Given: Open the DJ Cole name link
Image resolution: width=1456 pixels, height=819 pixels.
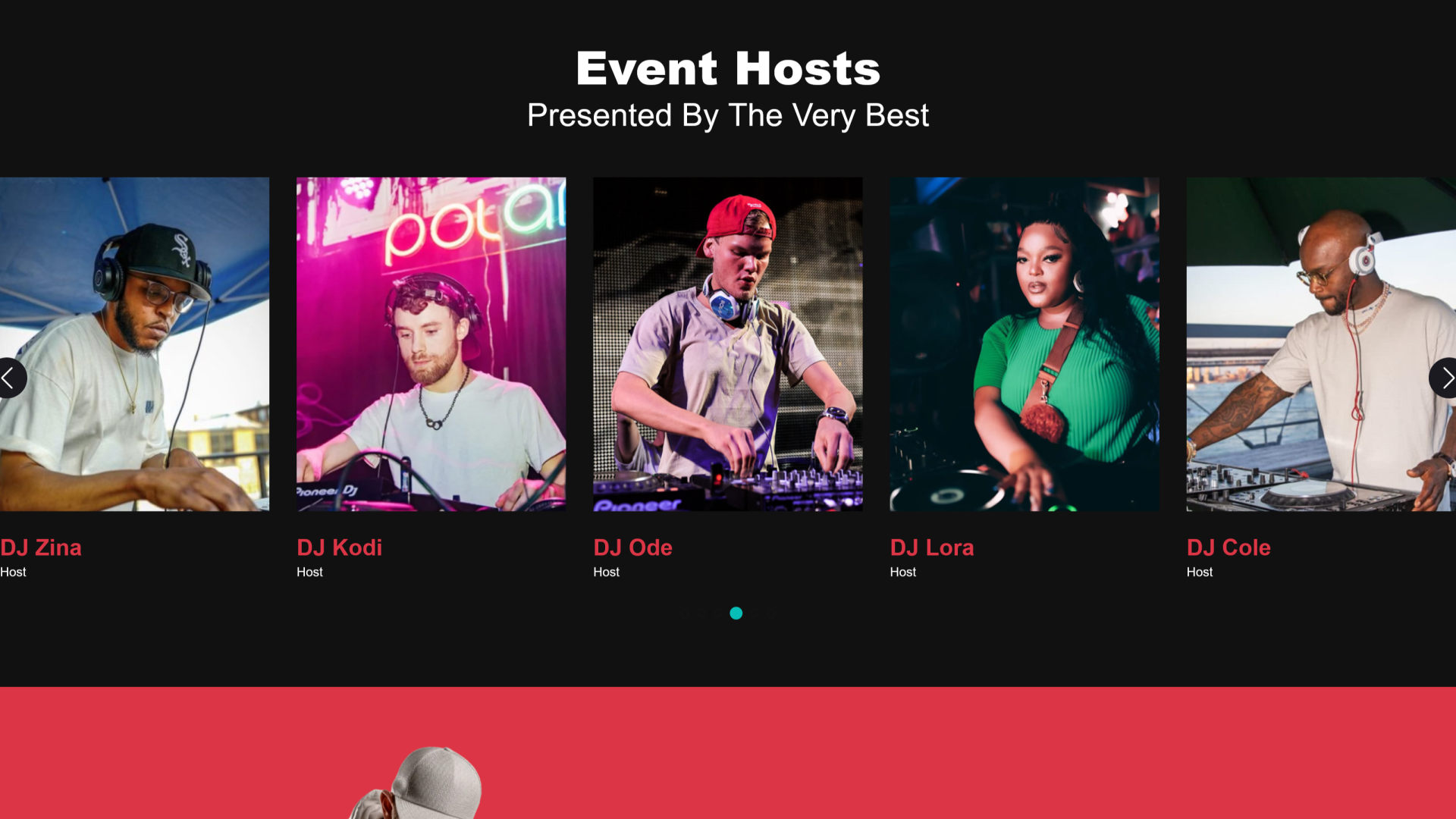Looking at the screenshot, I should tap(1228, 548).
